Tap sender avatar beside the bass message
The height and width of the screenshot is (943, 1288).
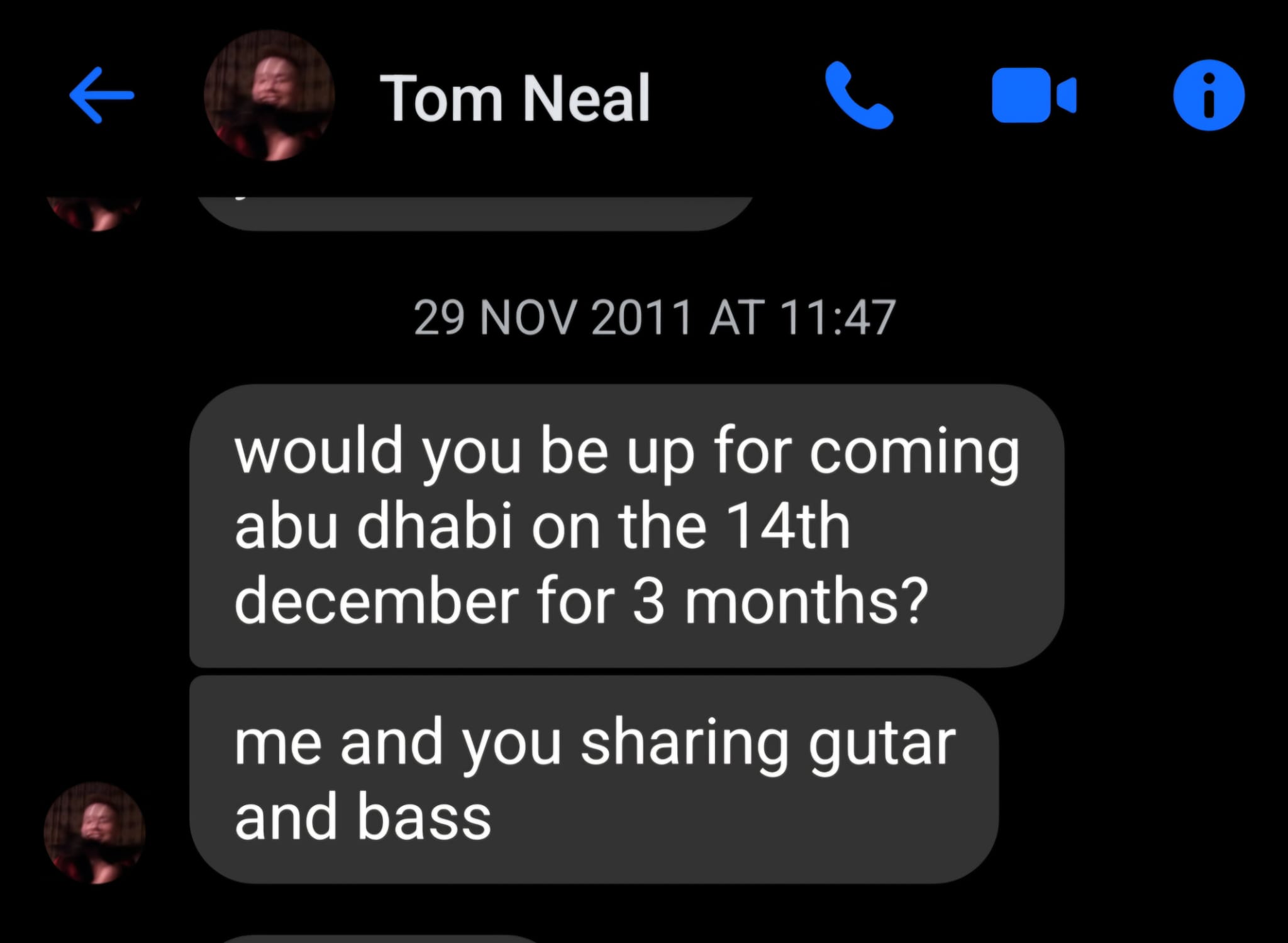pyautogui.click(x=94, y=833)
